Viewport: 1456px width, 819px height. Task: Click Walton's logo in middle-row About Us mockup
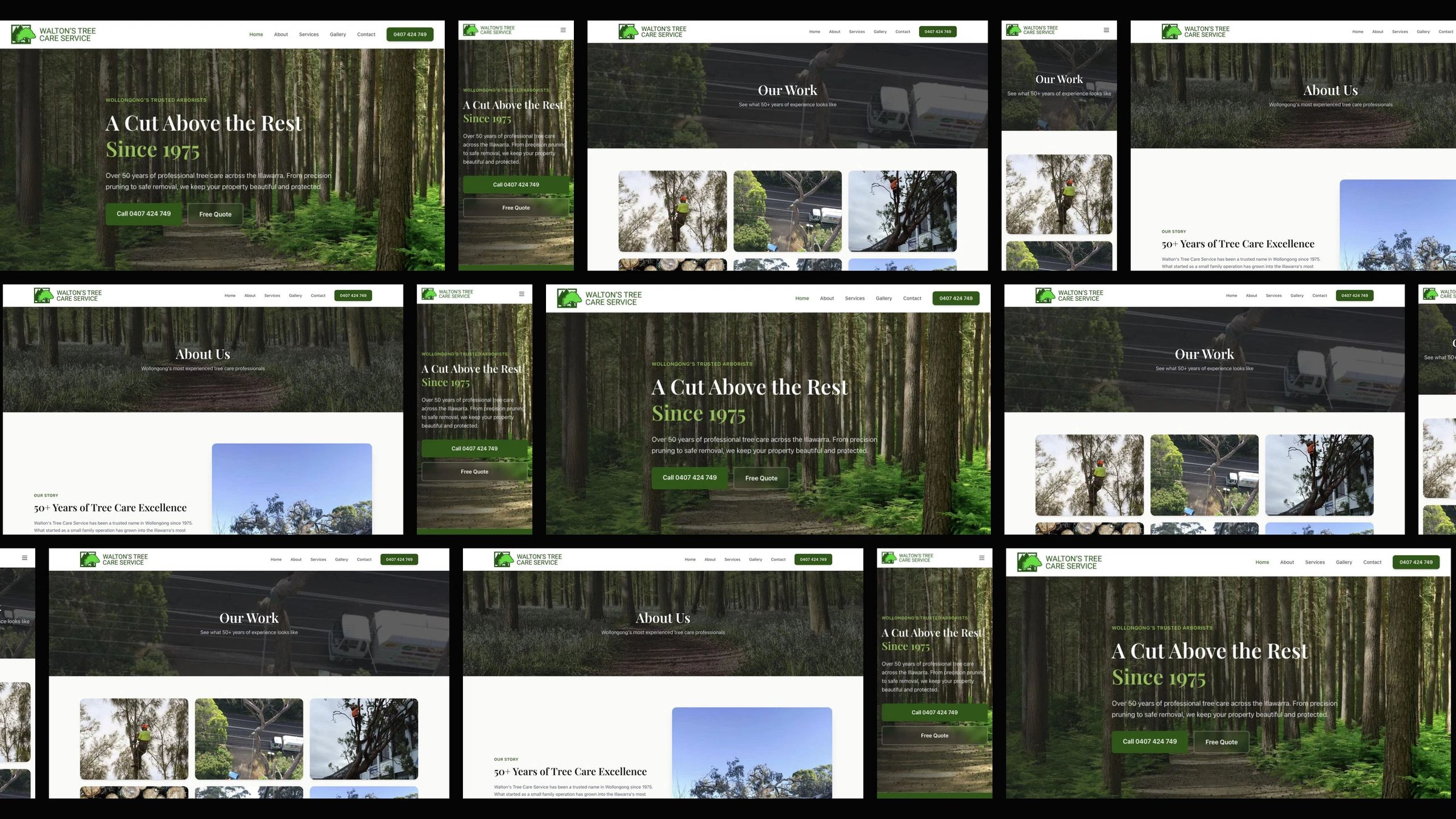68,295
